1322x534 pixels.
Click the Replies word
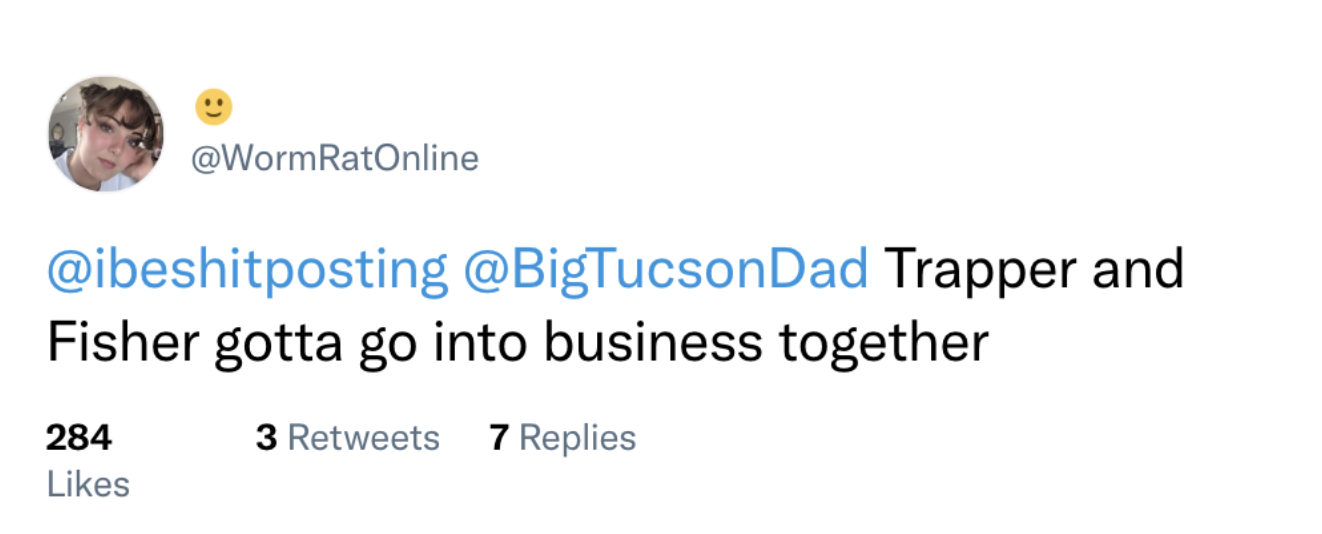(578, 438)
